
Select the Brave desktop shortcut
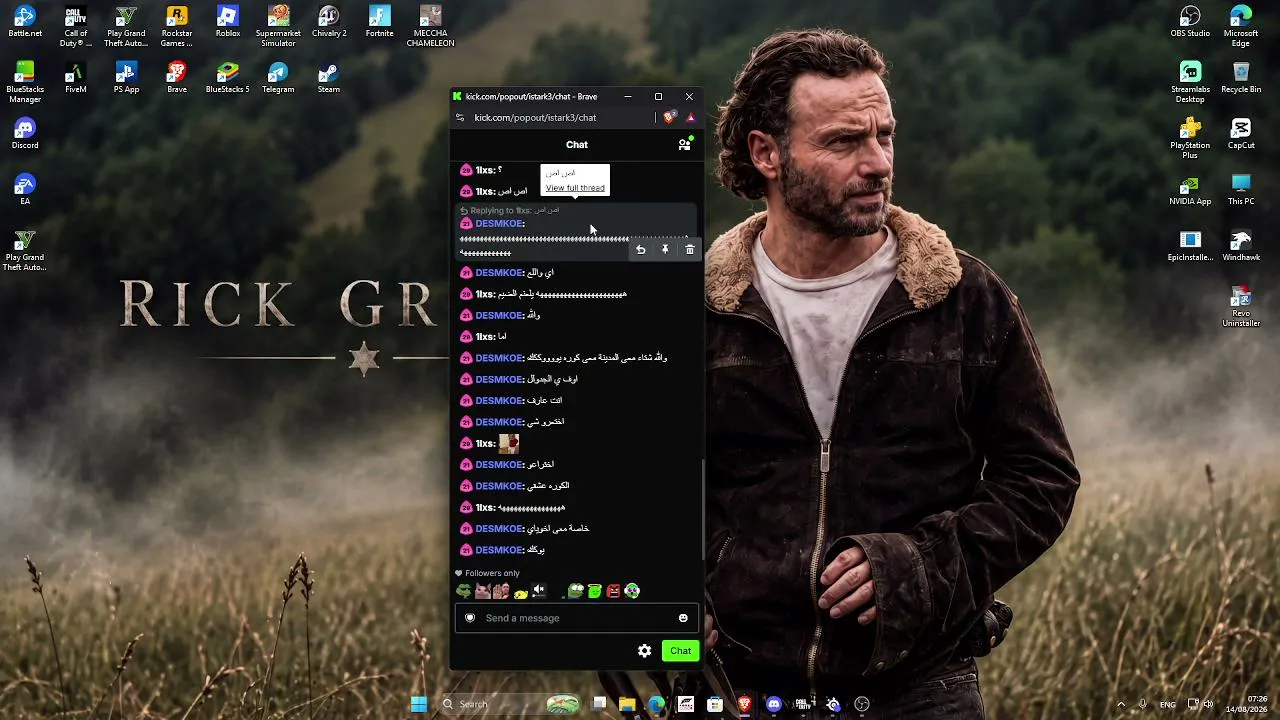(177, 78)
